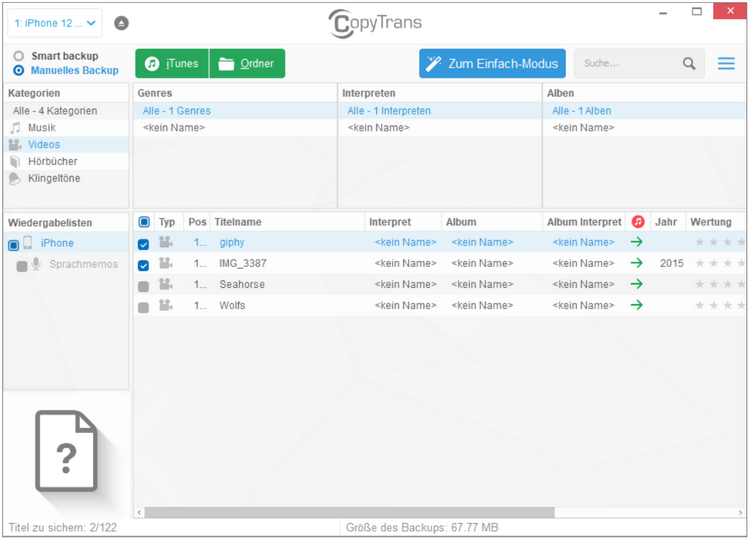This screenshot has width=750, height=540.
Task: Select the Smart backup radio button
Action: click(x=19, y=56)
